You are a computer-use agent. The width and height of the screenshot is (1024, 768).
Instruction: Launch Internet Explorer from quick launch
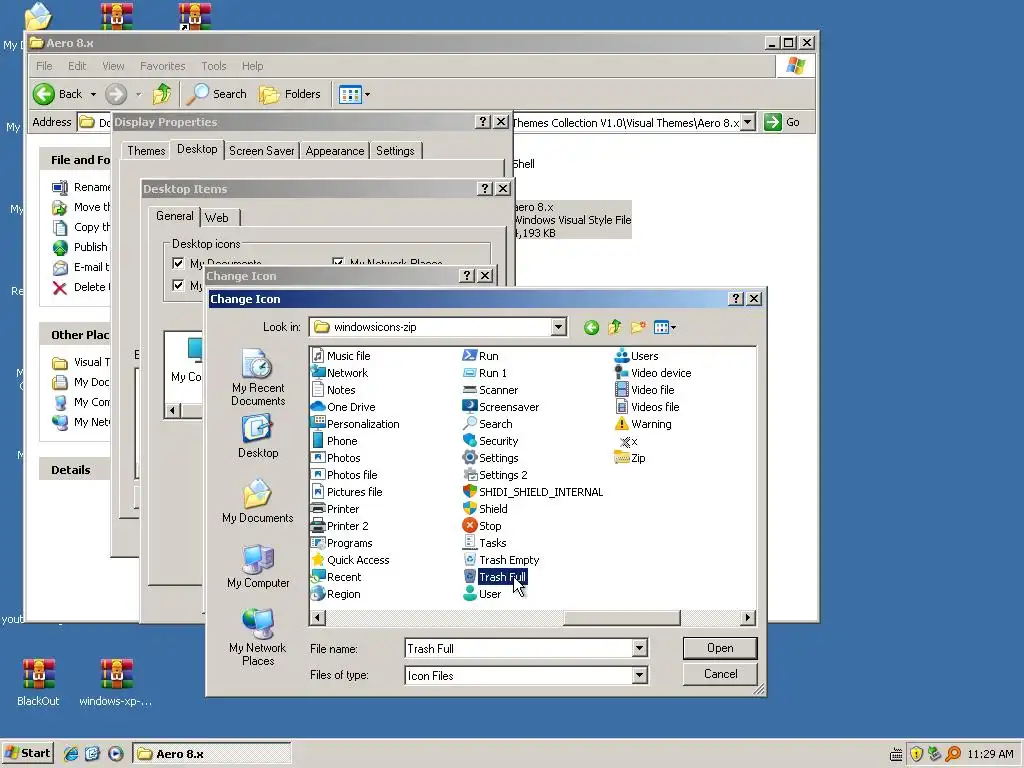pyautogui.click(x=71, y=754)
